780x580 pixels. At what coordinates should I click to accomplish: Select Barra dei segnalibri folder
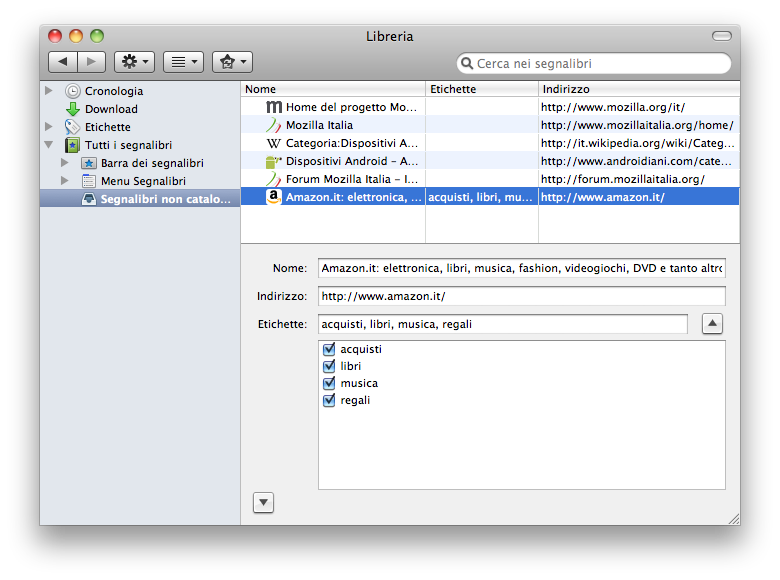tap(152, 163)
